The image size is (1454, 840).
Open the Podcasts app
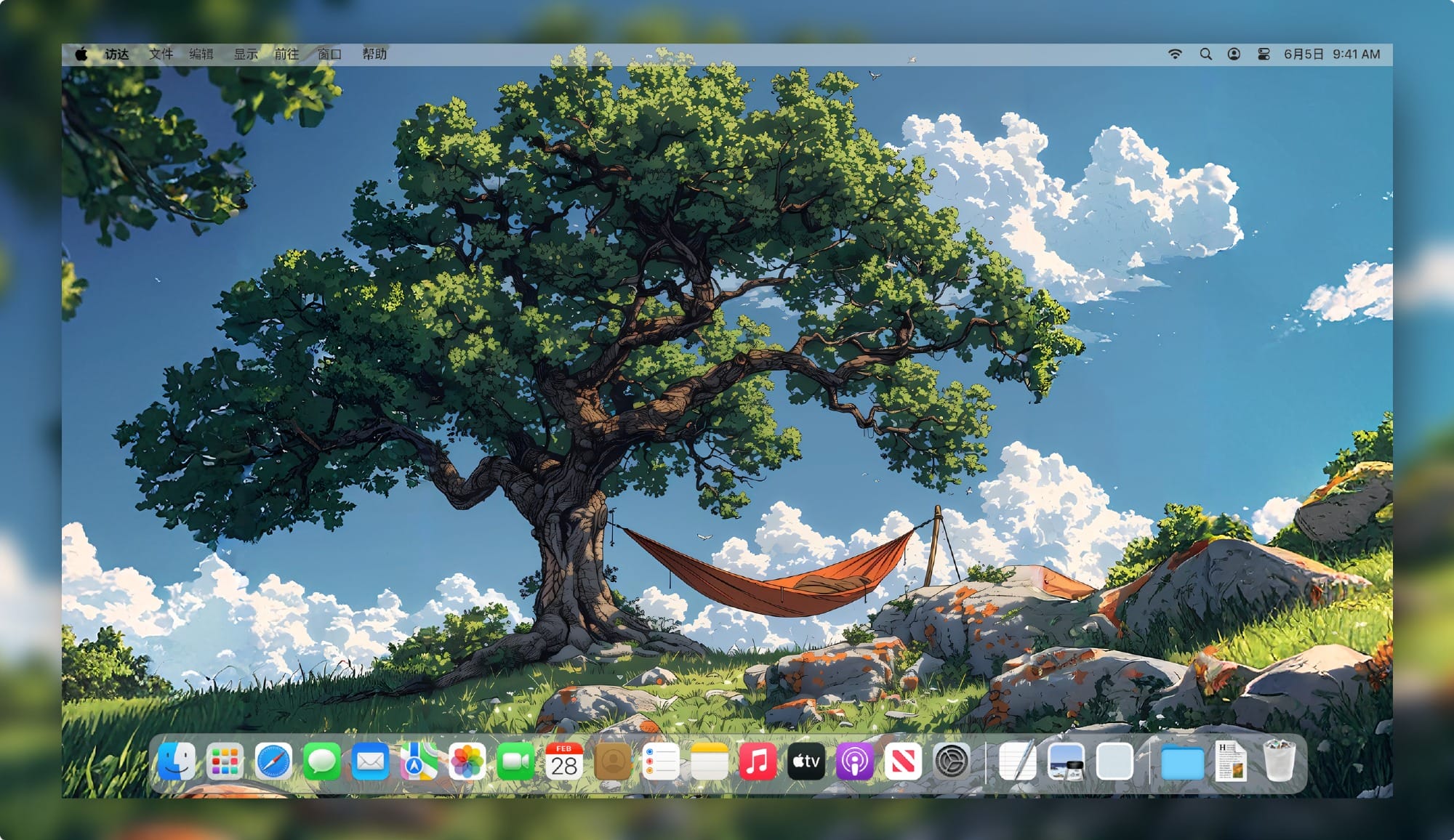point(854,762)
